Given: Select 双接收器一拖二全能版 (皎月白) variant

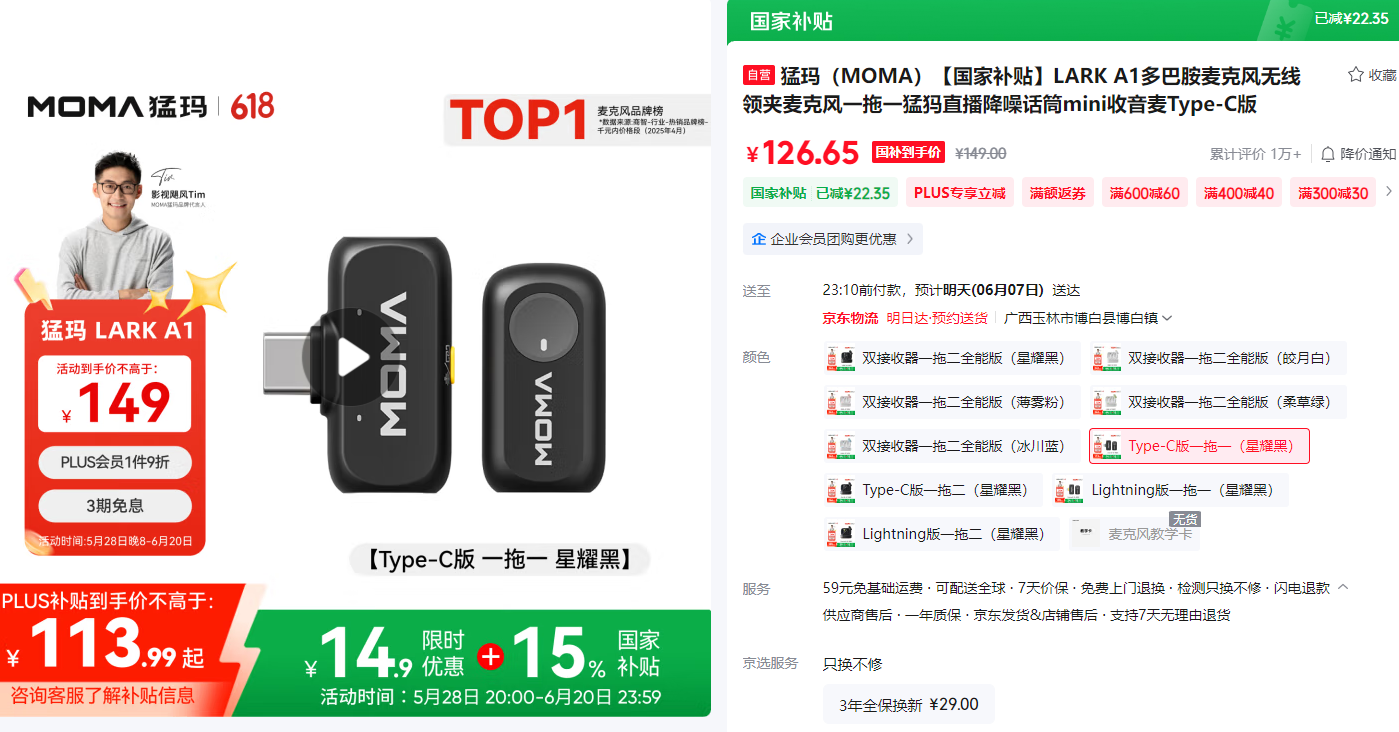Looking at the screenshot, I should (1218, 358).
